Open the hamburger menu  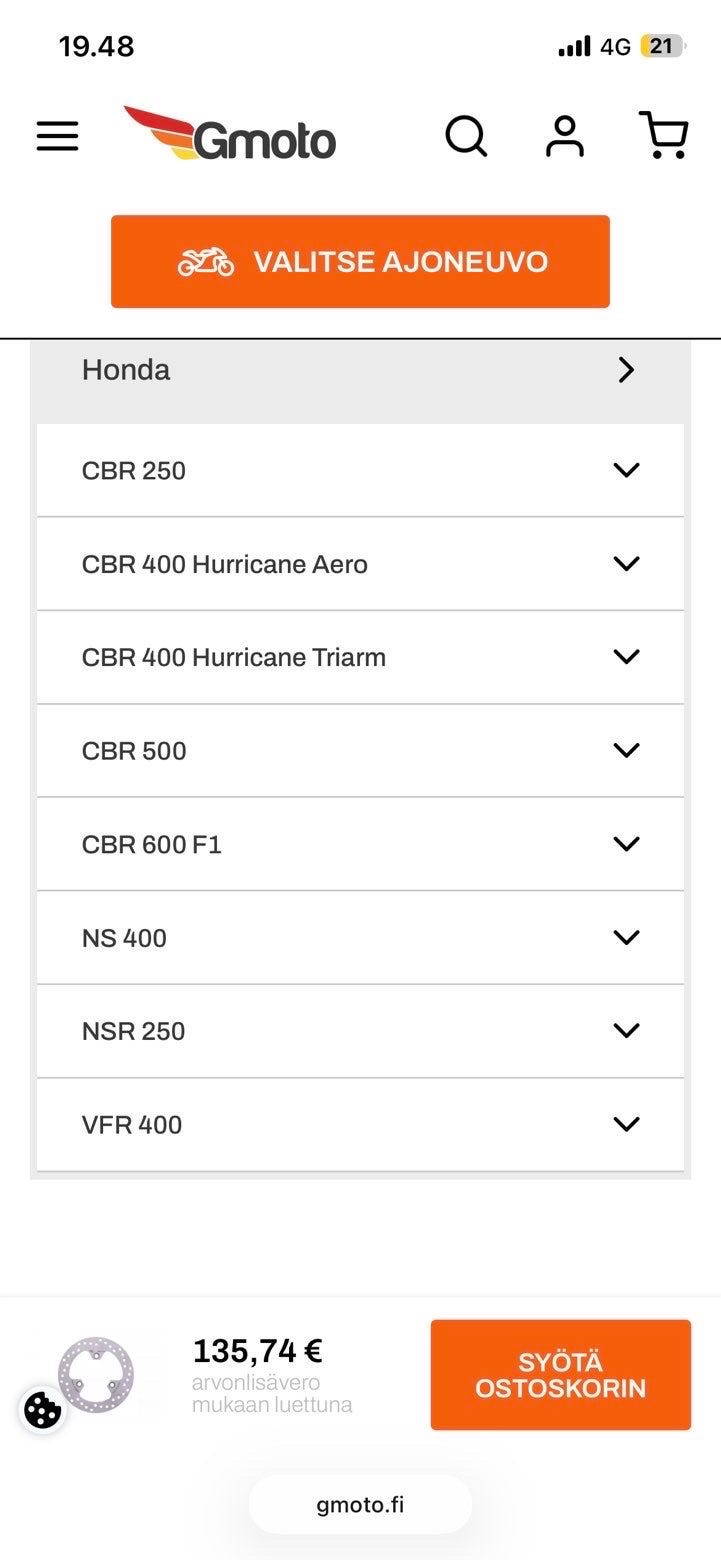pyautogui.click(x=57, y=136)
